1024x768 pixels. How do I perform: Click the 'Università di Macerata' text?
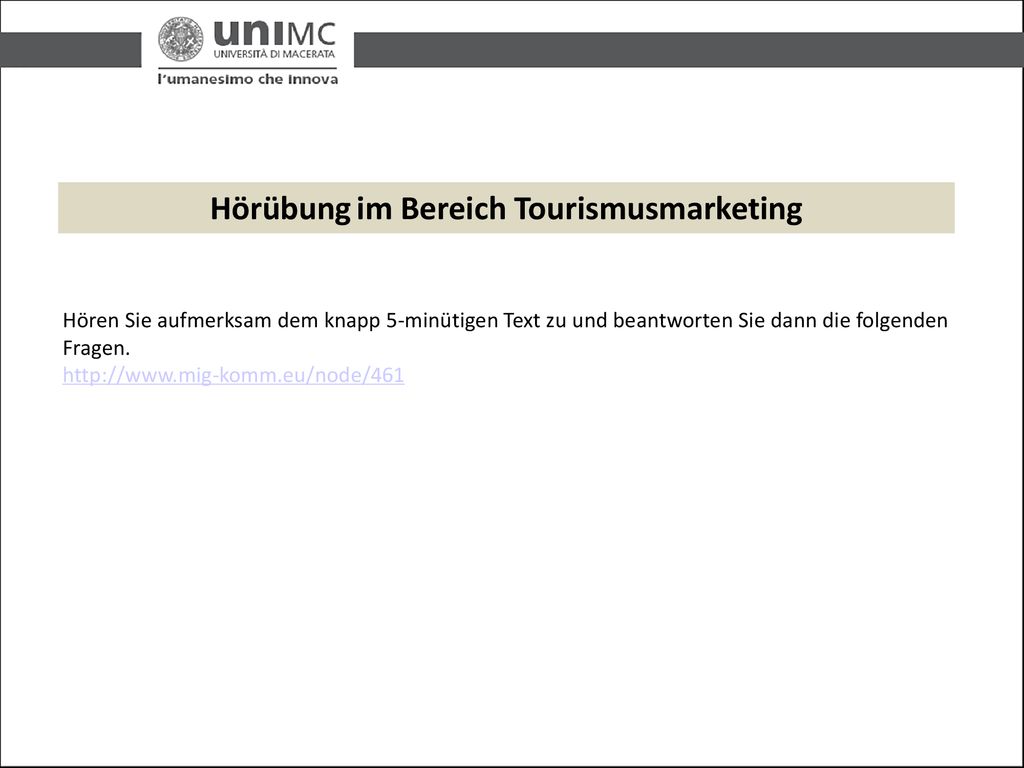pos(274,54)
